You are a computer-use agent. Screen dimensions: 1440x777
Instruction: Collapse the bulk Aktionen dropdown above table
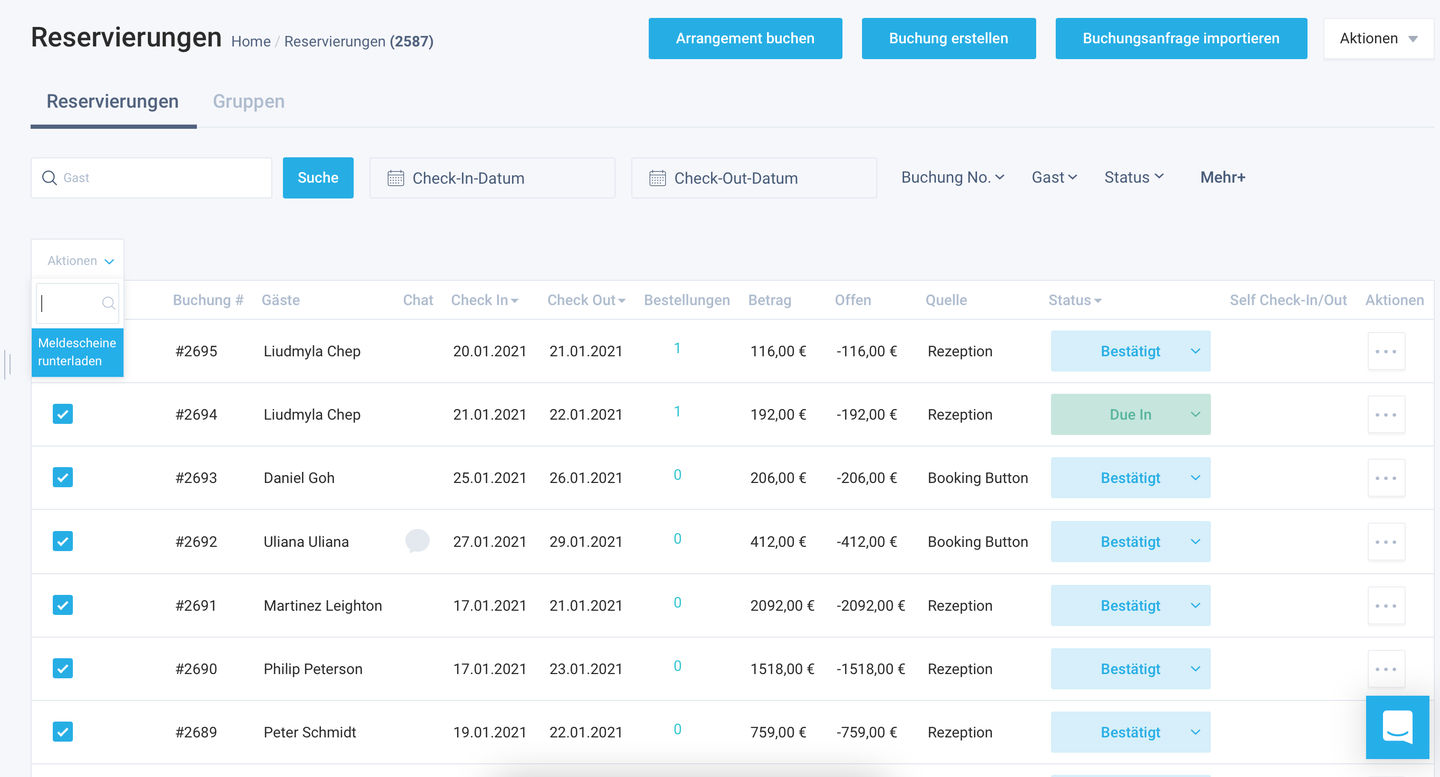pos(78,260)
